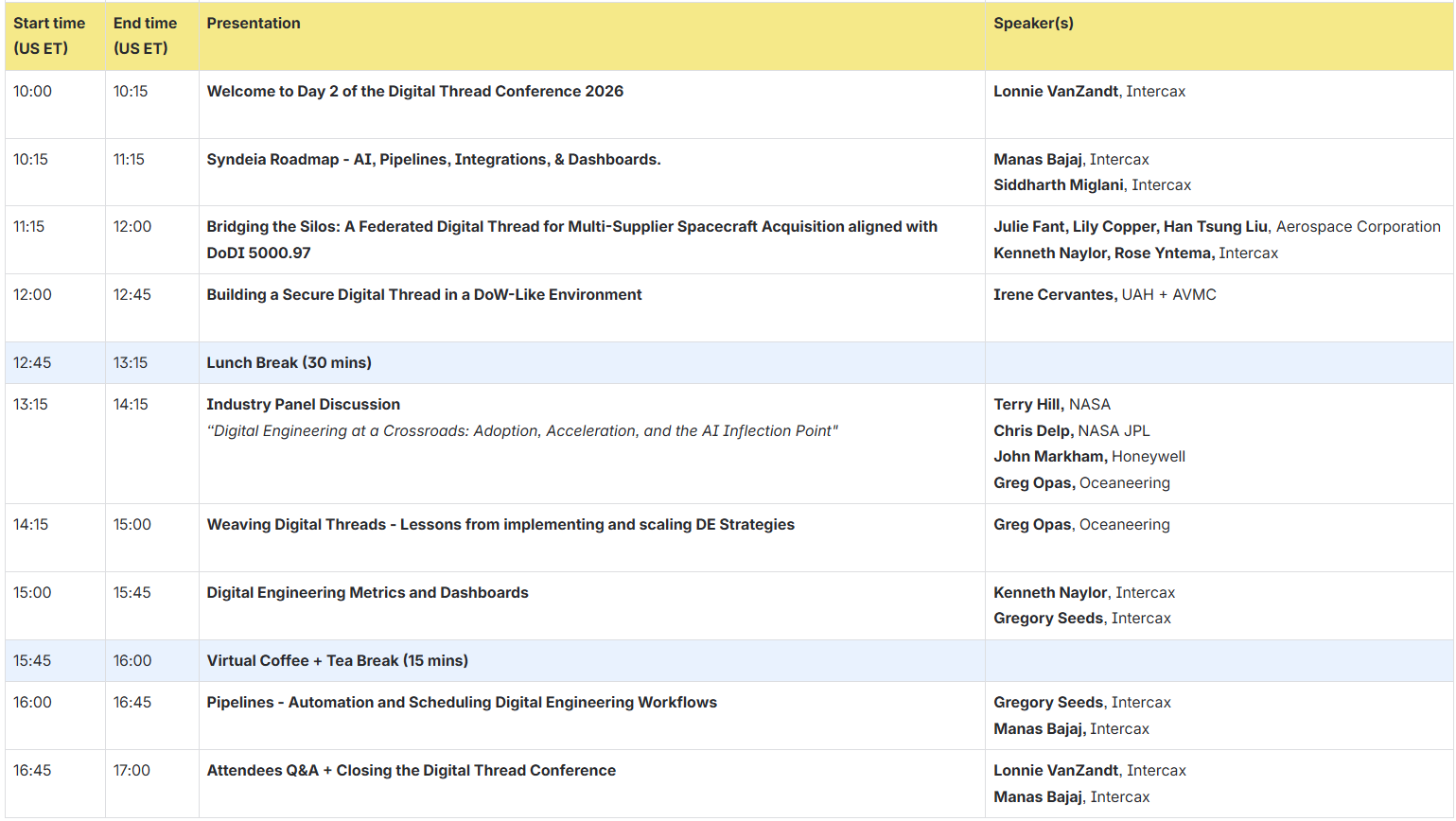Click the 12:00 end time cell
The width and height of the screenshot is (1456, 821).
(152, 240)
